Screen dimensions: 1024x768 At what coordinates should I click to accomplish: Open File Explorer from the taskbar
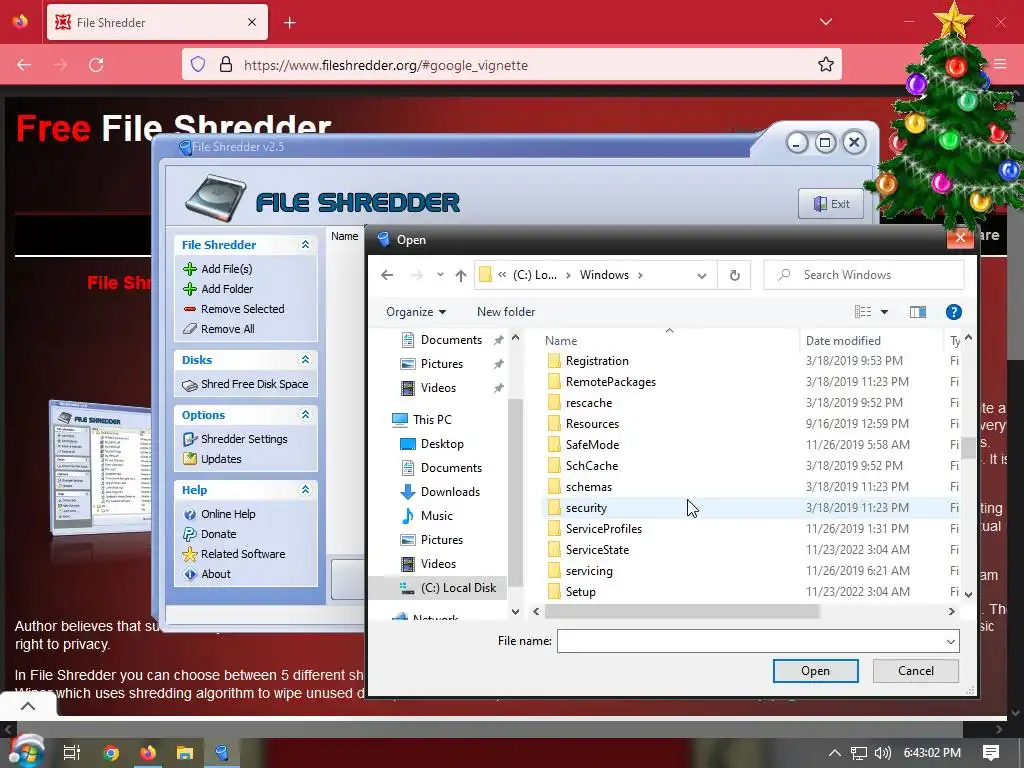[185, 753]
